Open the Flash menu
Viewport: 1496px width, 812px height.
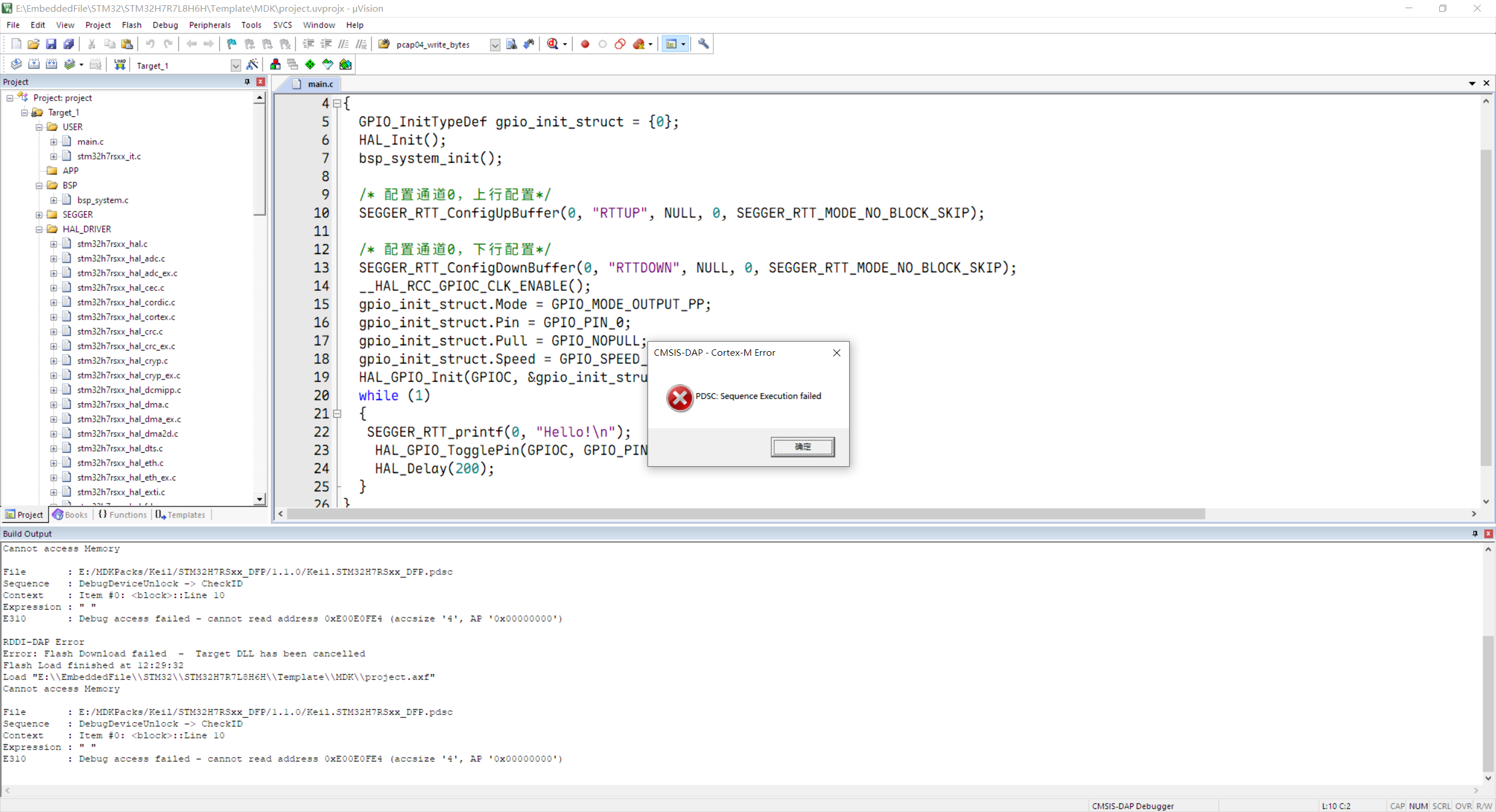(131, 25)
